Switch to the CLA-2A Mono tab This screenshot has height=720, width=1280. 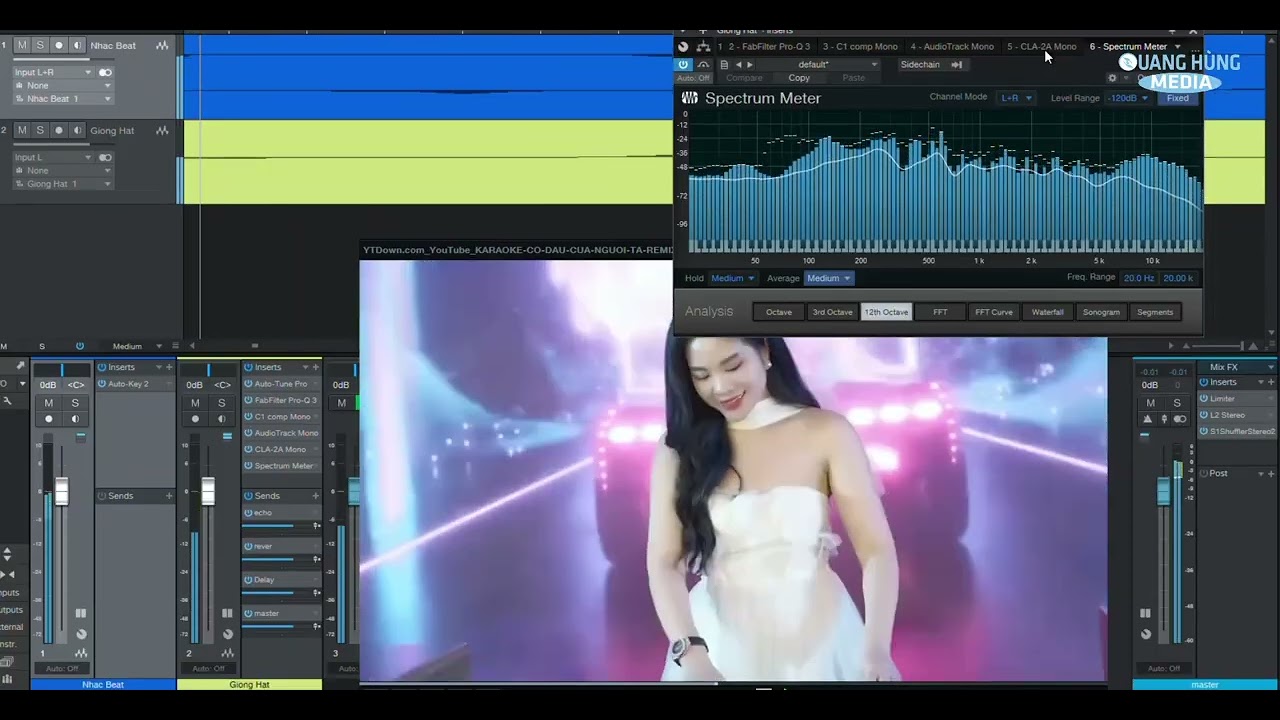click(1042, 47)
